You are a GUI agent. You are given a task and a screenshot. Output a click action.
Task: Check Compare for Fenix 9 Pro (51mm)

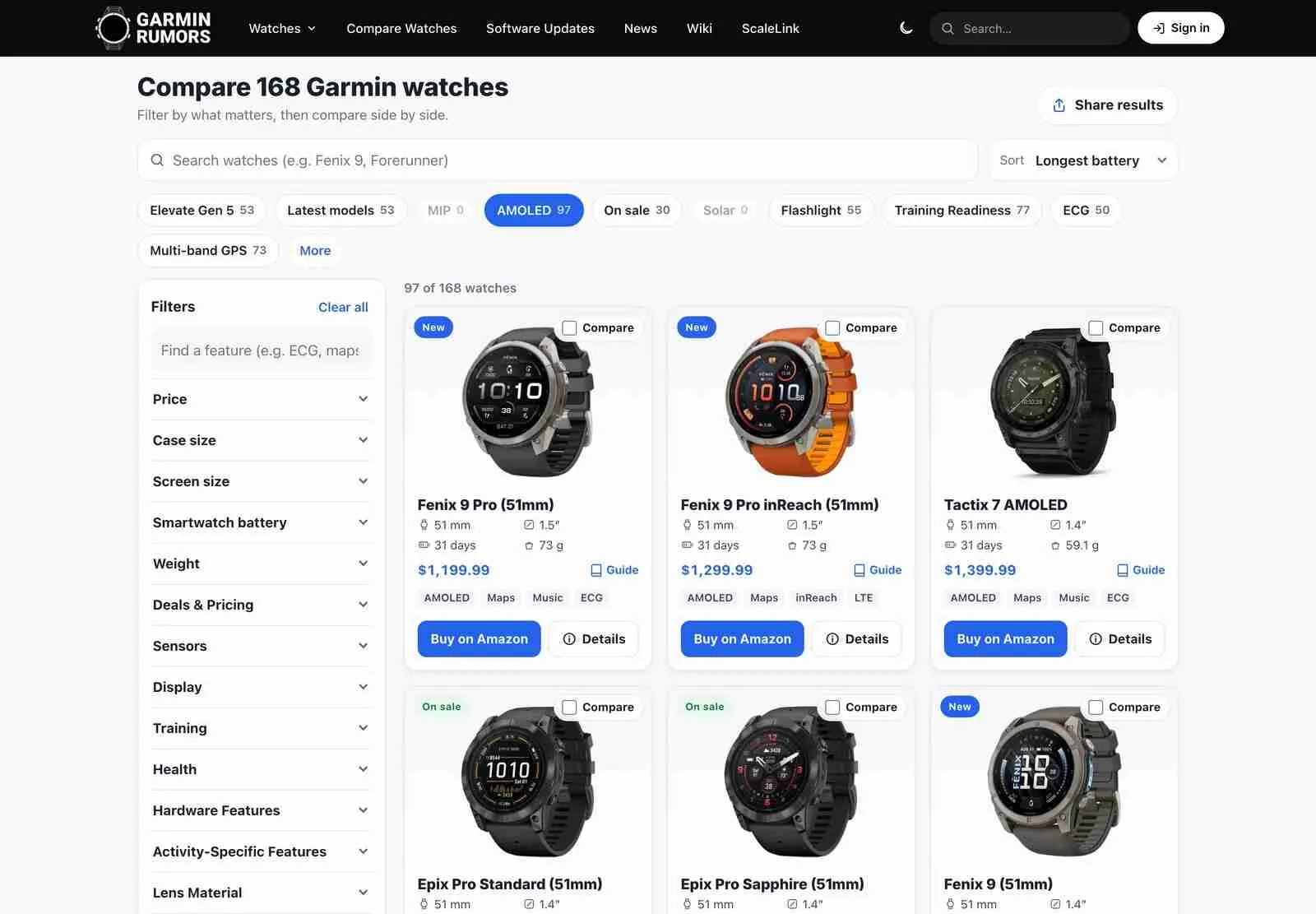(569, 328)
